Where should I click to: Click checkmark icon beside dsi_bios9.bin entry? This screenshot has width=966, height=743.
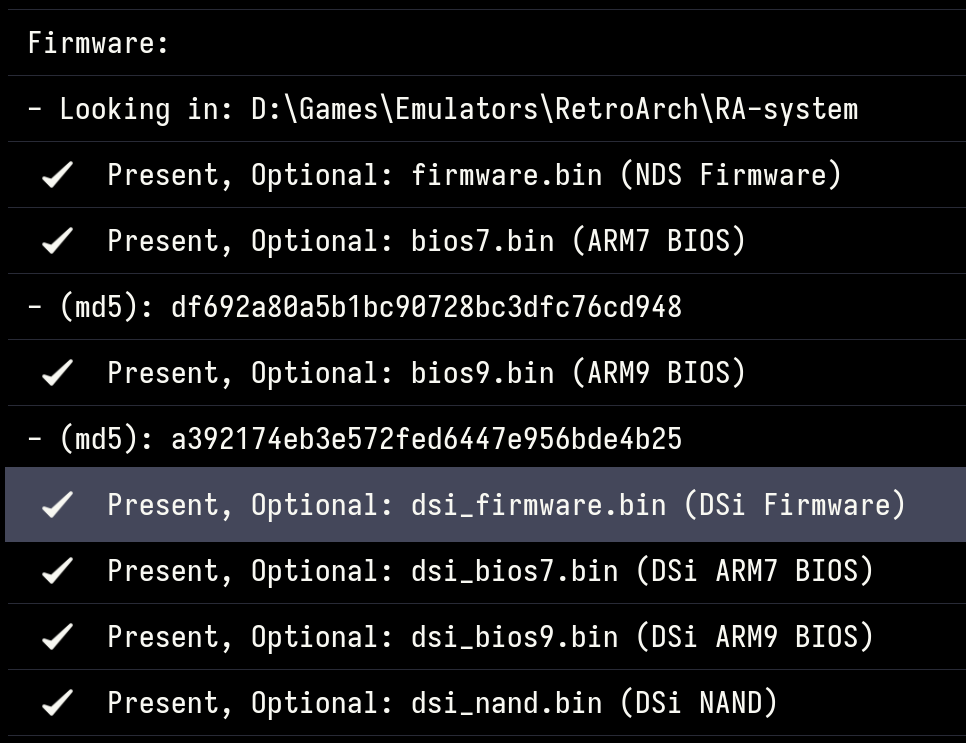58,636
